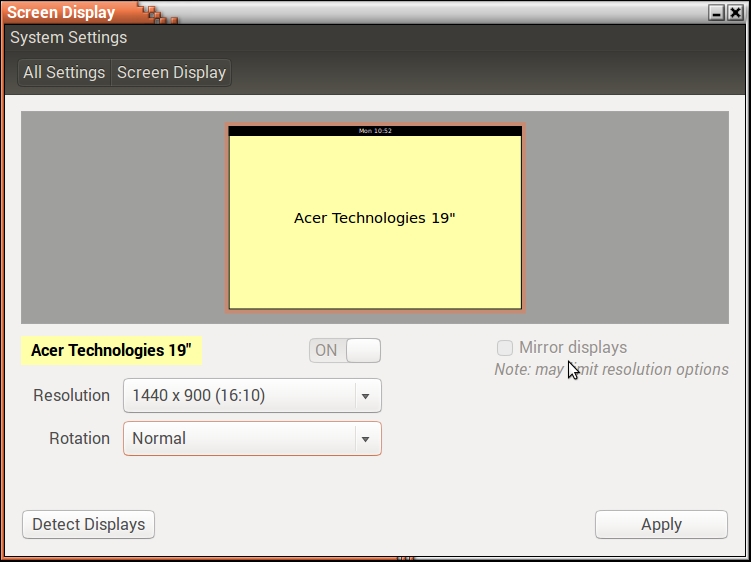Viewport: 751px width, 562px height.
Task: Click the Resolution dropdown arrow
Action: pyautogui.click(x=365, y=396)
